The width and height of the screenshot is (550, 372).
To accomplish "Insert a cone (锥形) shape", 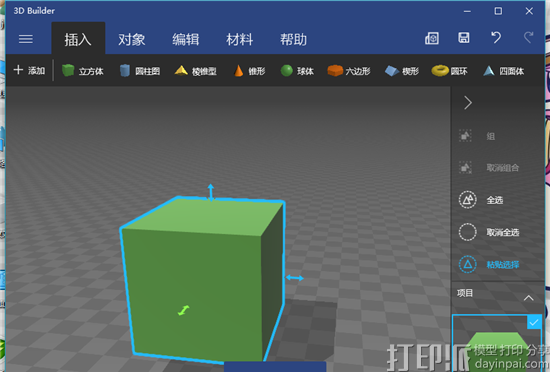I will coord(249,71).
